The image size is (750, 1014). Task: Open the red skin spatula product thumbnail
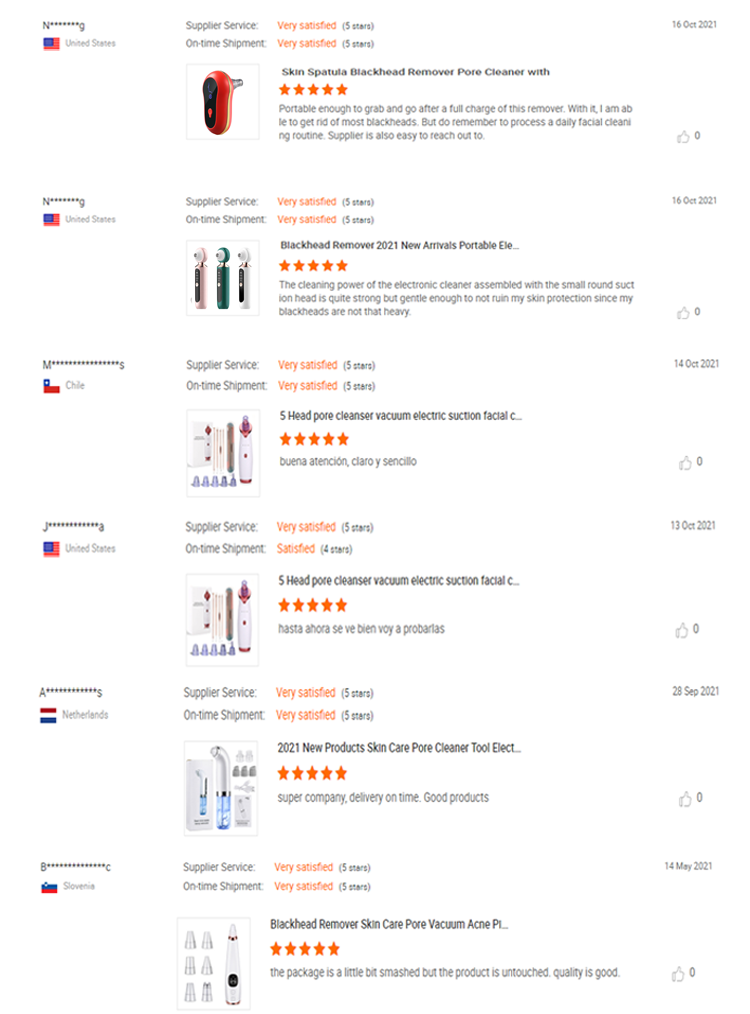click(222, 102)
